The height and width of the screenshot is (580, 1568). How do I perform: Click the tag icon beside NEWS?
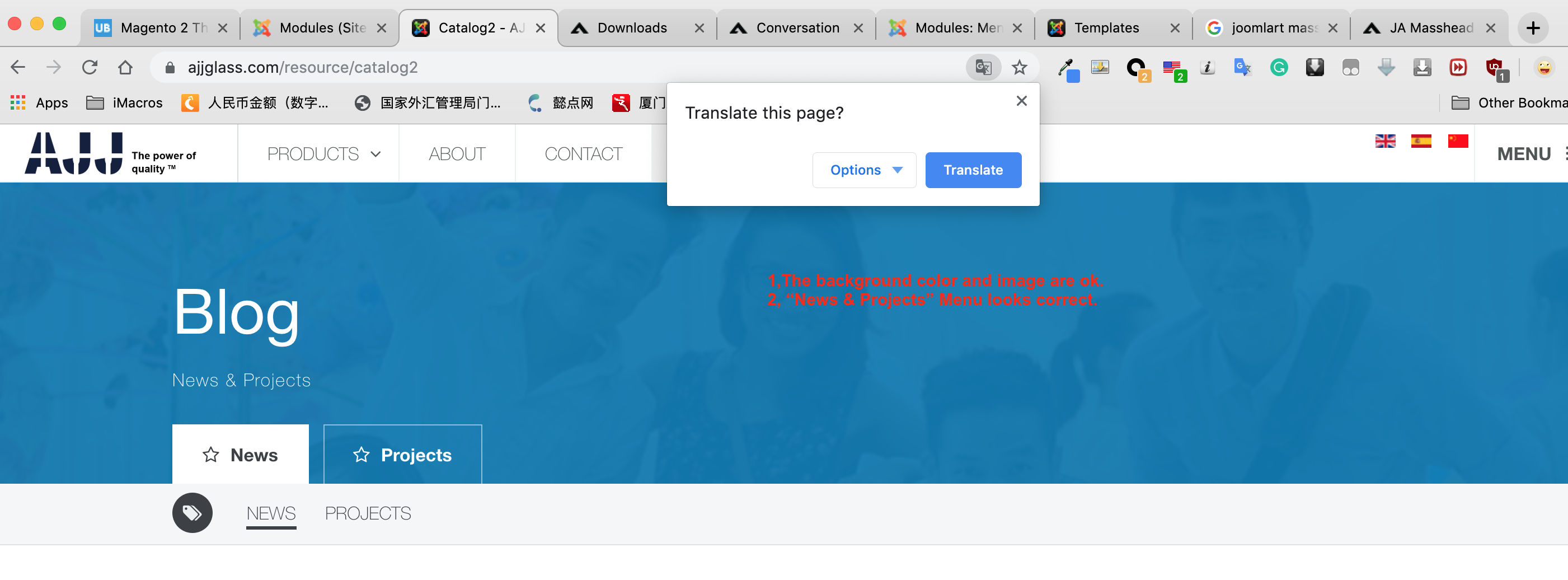[193, 512]
